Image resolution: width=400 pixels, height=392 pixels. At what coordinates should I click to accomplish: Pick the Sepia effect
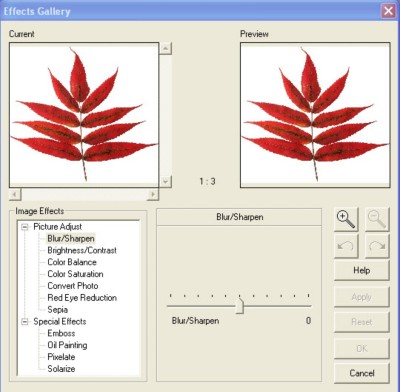[58, 310]
